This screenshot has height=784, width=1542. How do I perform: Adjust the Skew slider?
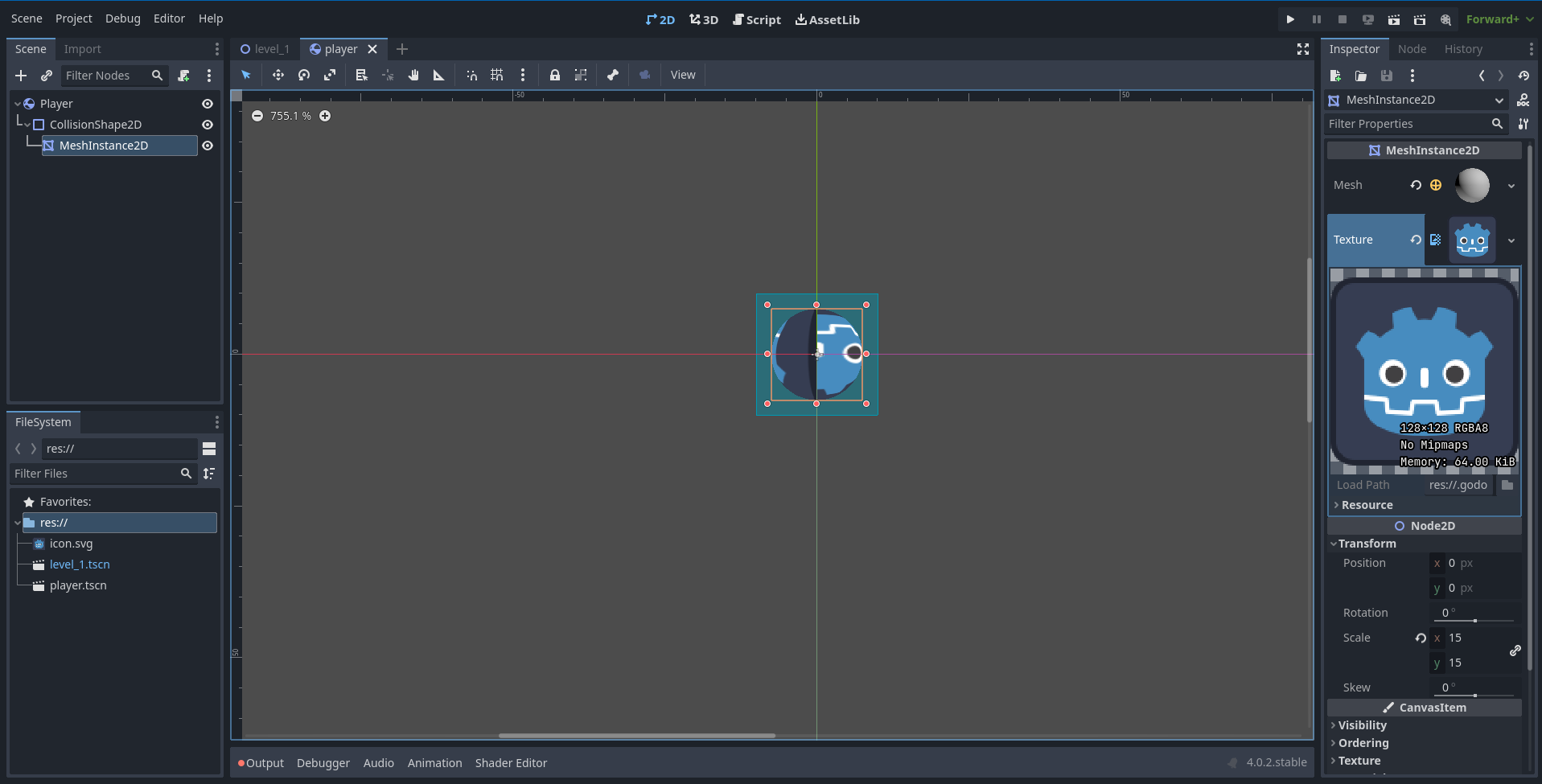tap(1474, 696)
